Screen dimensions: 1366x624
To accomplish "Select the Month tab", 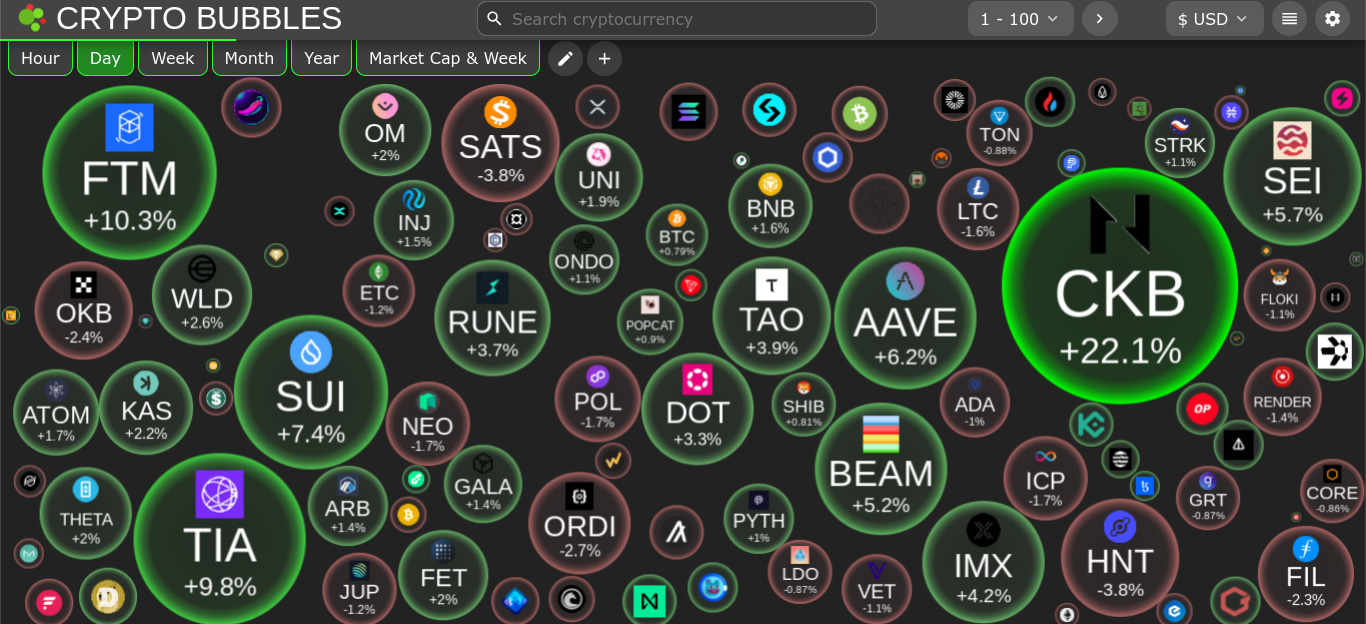I will [x=249, y=58].
